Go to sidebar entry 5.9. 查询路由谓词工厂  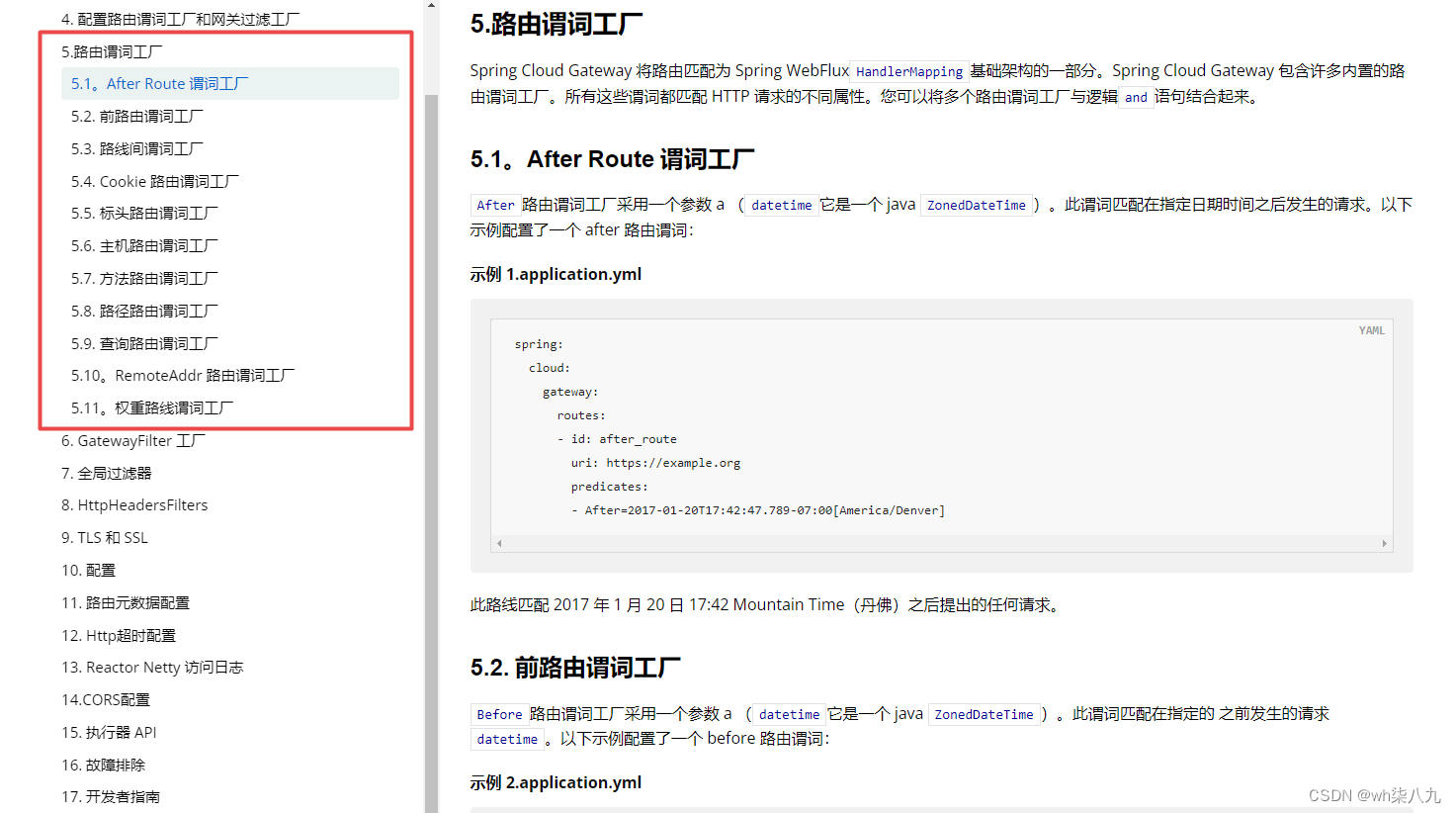(x=144, y=344)
